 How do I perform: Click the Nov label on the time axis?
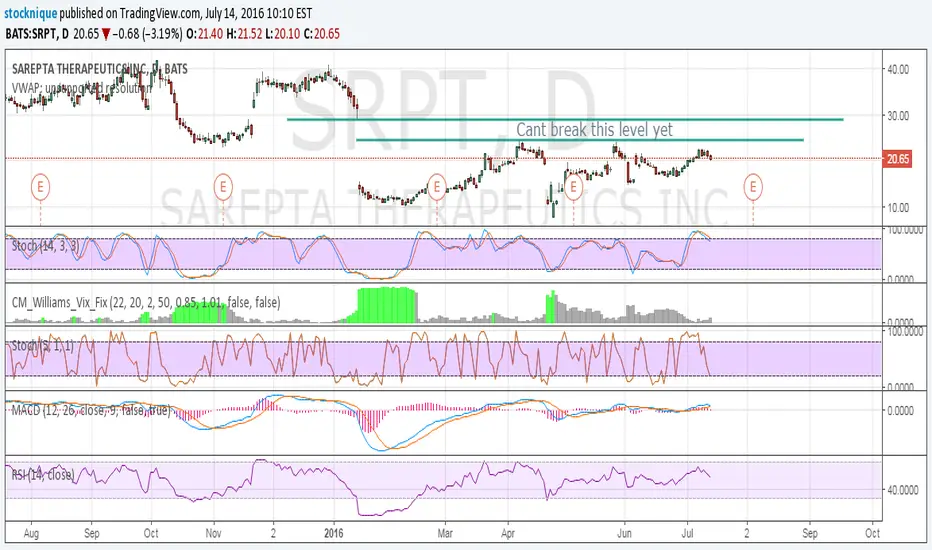tap(213, 533)
